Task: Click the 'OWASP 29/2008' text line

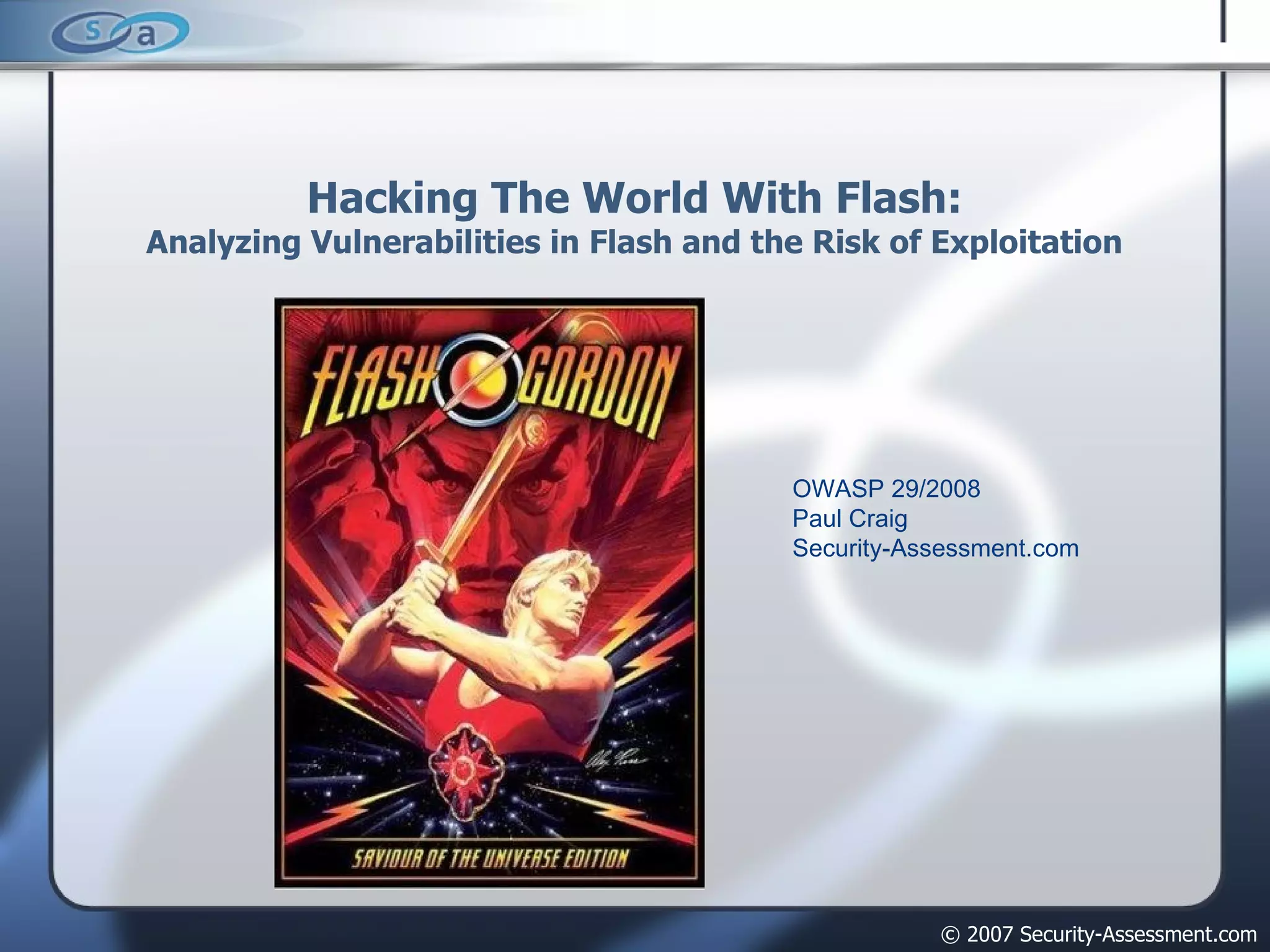Action: coord(886,489)
